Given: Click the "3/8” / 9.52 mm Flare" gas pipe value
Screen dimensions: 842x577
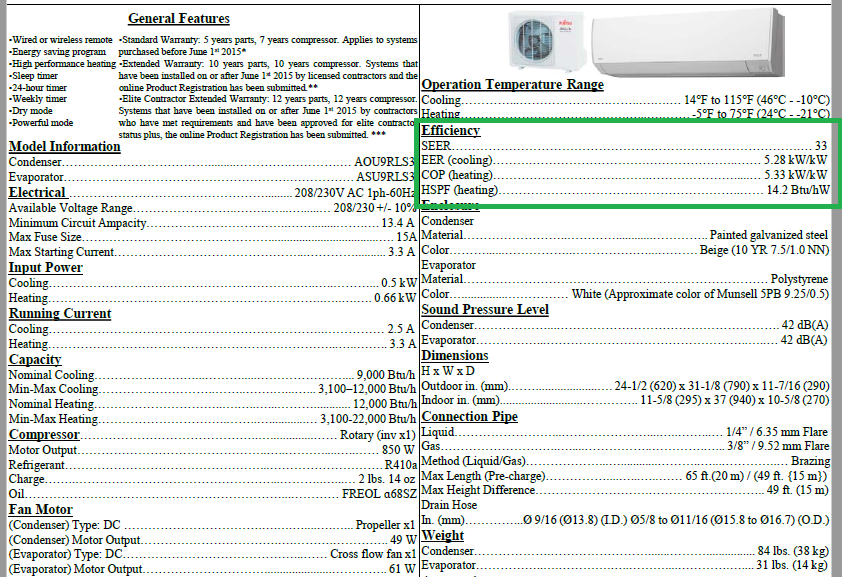Looking at the screenshot, I should (x=778, y=446).
